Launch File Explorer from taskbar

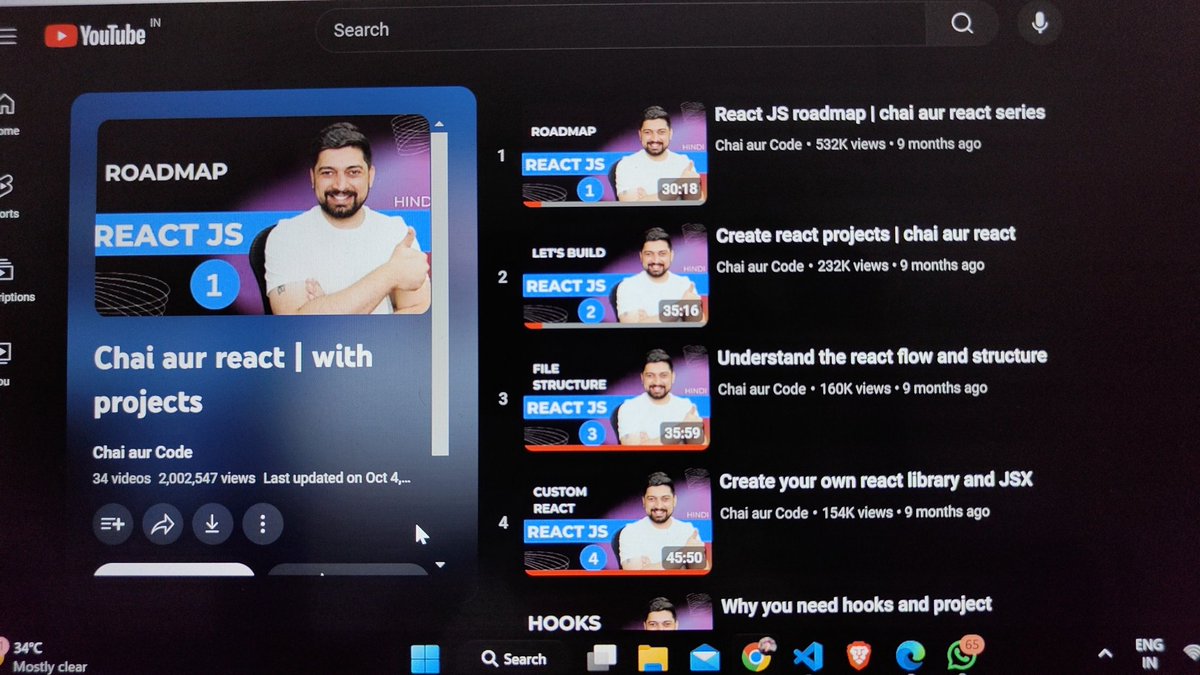point(653,658)
